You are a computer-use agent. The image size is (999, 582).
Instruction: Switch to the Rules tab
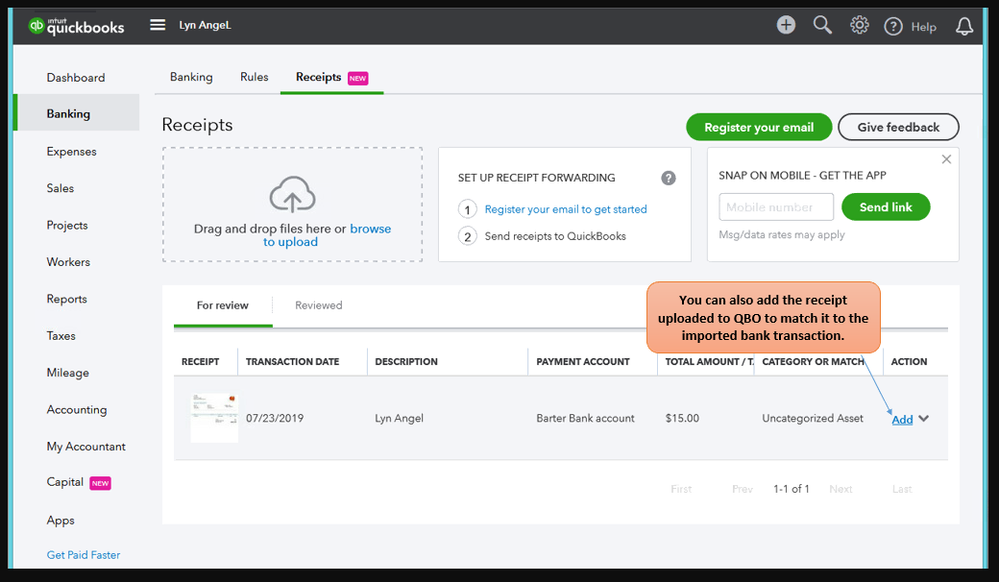coord(254,77)
